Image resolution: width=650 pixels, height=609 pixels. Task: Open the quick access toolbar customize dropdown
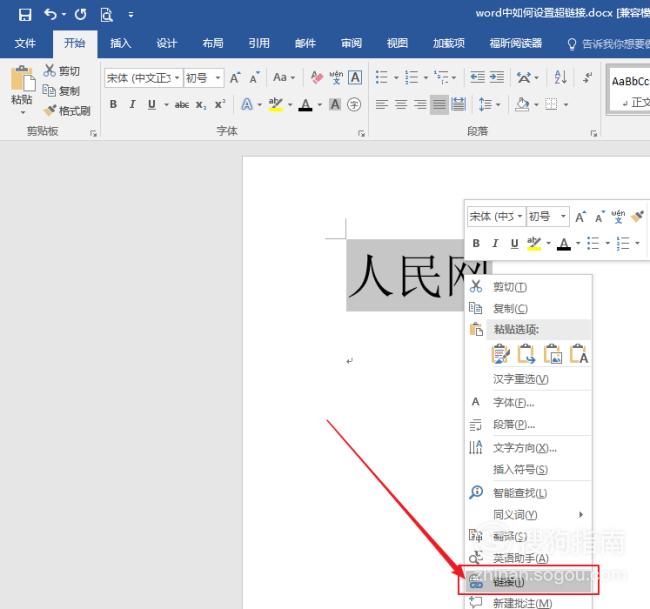coord(131,15)
